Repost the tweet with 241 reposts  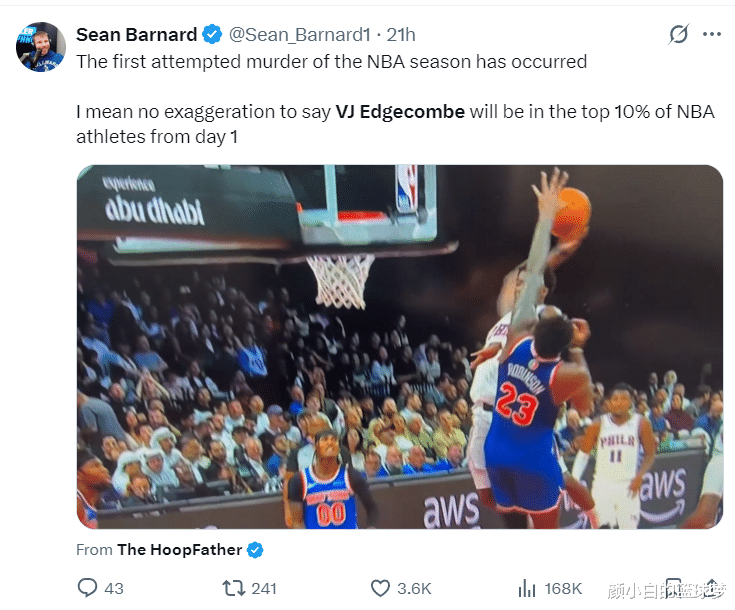click(233, 588)
